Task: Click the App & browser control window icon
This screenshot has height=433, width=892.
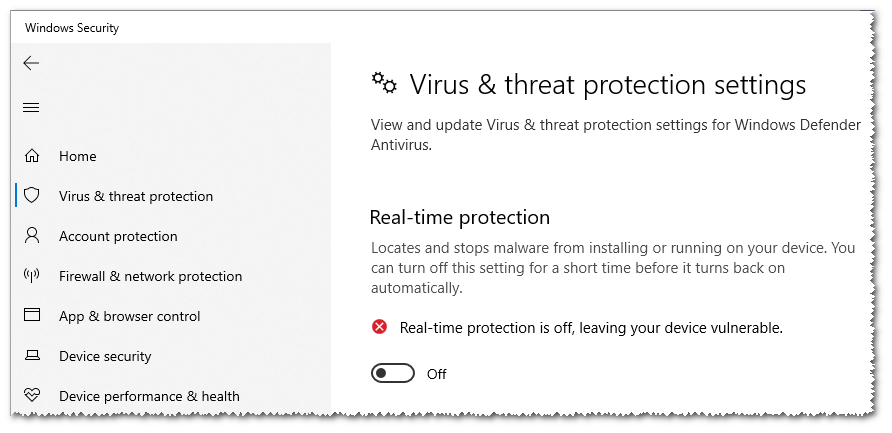Action: coord(32,316)
